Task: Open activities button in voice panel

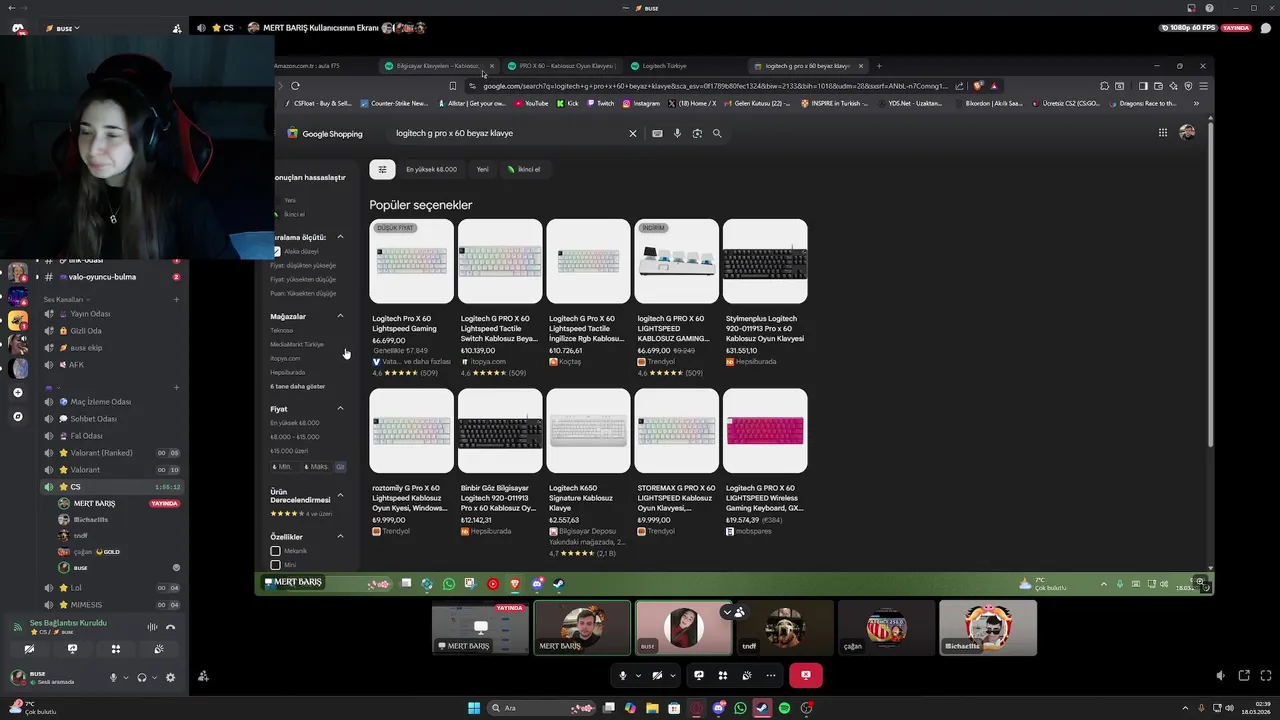Action: click(116, 649)
